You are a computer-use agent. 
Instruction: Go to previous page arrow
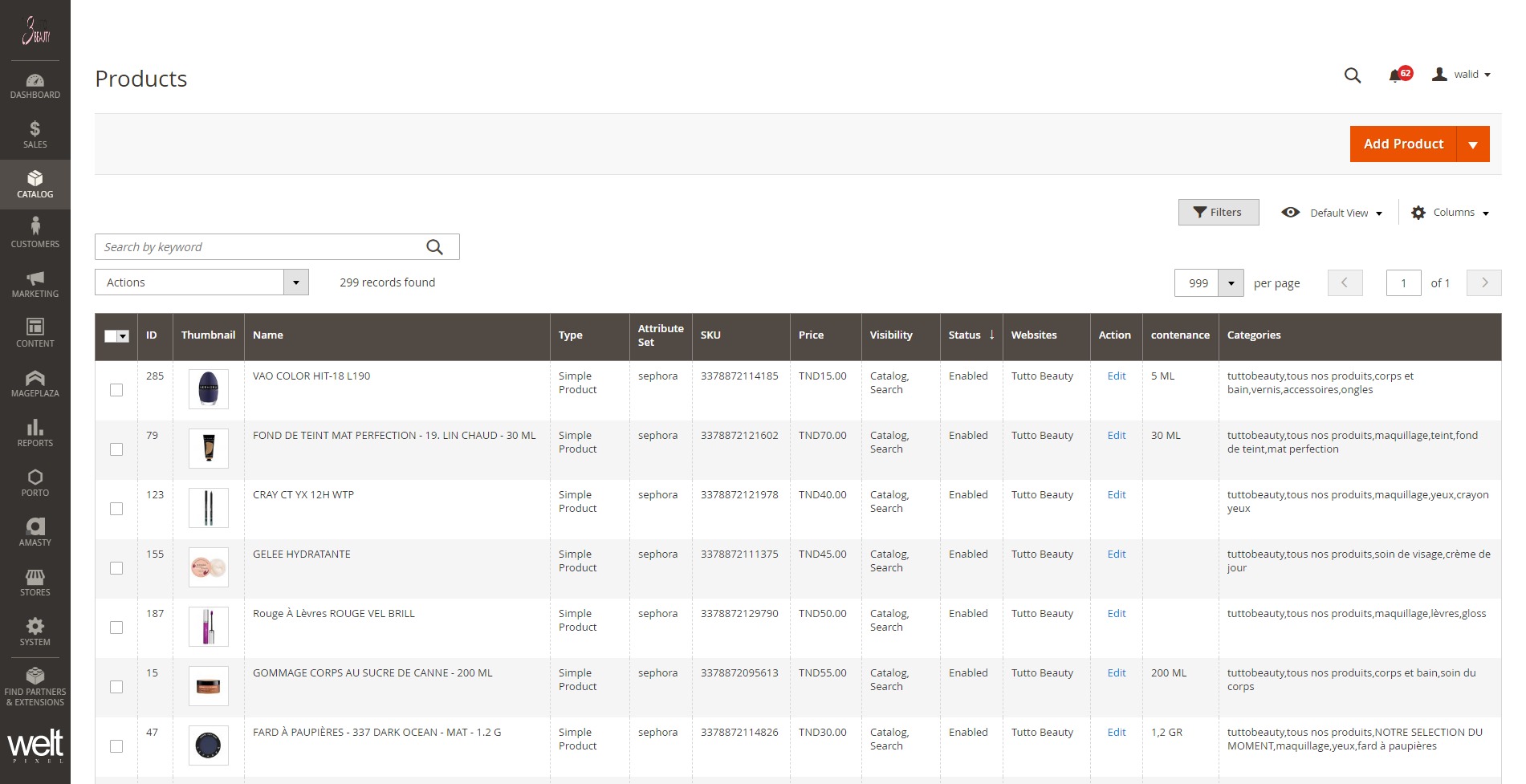click(x=1345, y=282)
